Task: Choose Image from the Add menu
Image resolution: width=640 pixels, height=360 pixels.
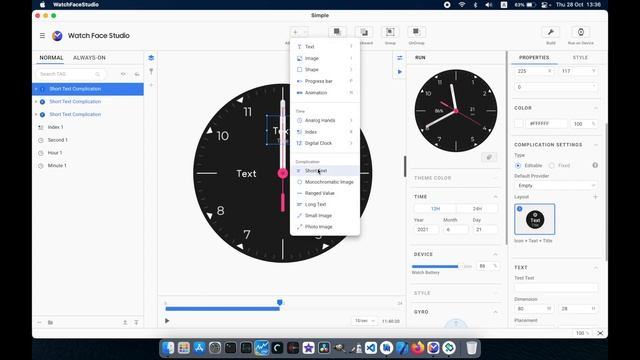Action: tap(325, 58)
